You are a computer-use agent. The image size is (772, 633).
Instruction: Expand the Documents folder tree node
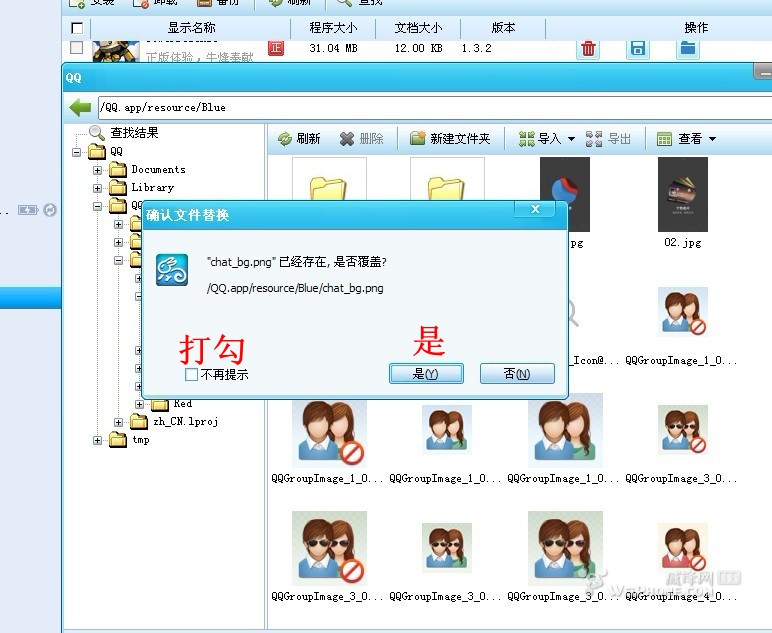click(98, 170)
